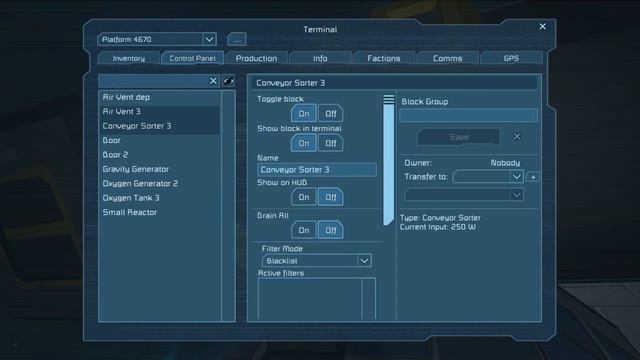Select Air Vent 3 in block list
The image size is (640, 360).
(x=159, y=111)
